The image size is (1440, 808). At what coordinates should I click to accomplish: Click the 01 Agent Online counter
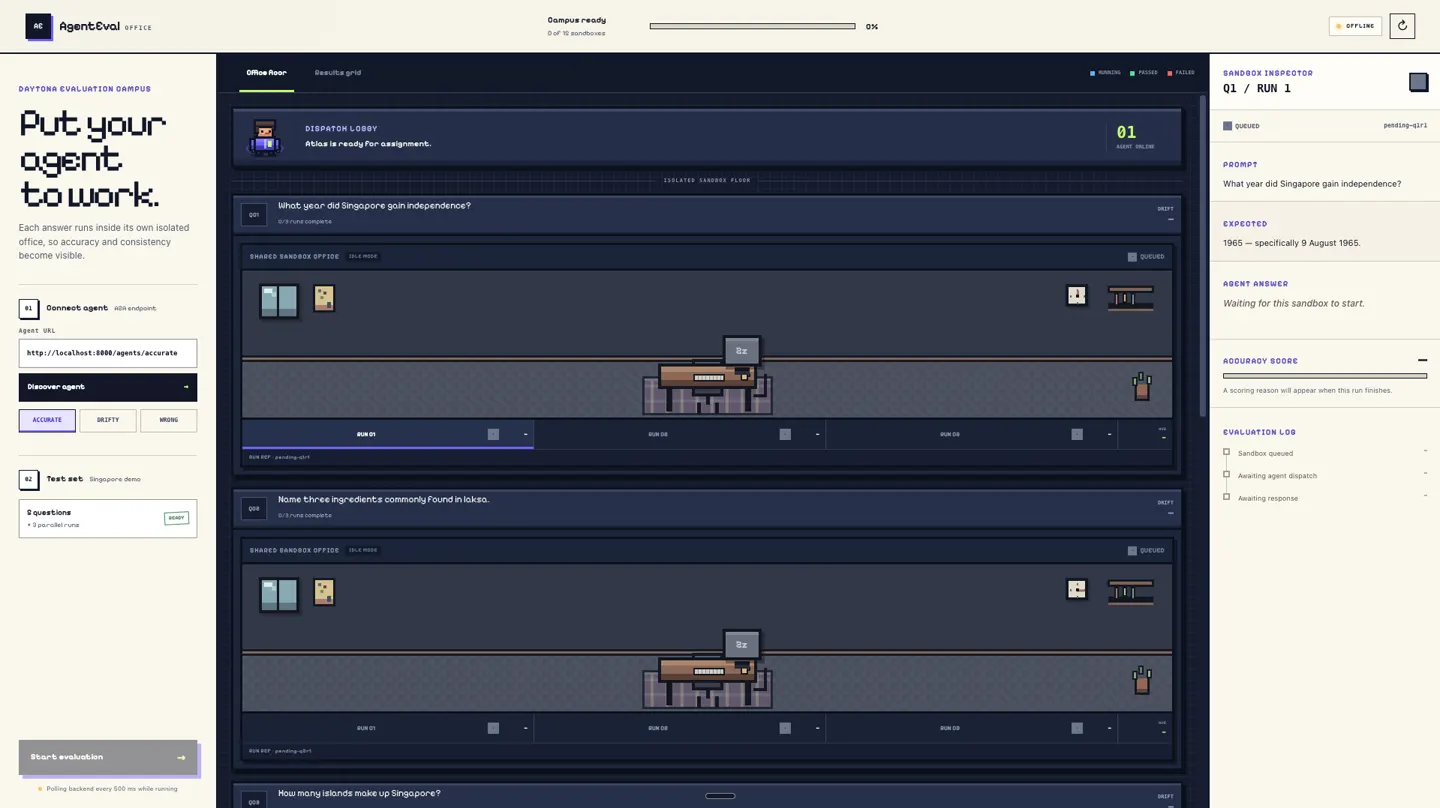coord(1136,137)
